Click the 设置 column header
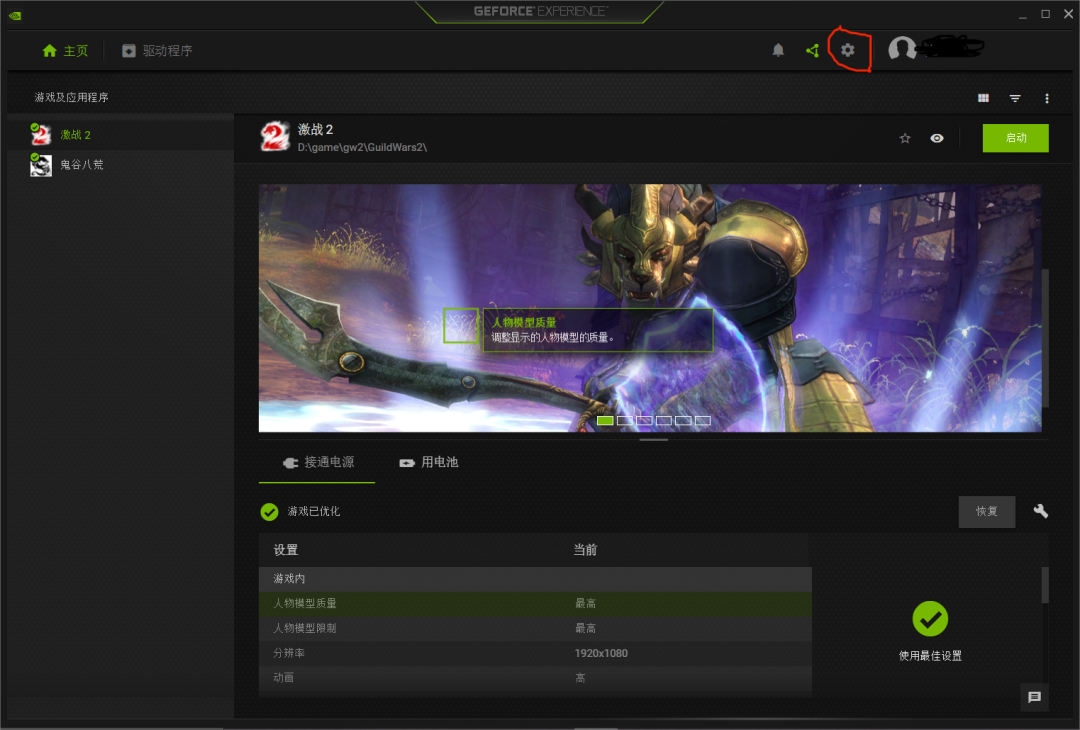The height and width of the screenshot is (730, 1080). tap(286, 550)
